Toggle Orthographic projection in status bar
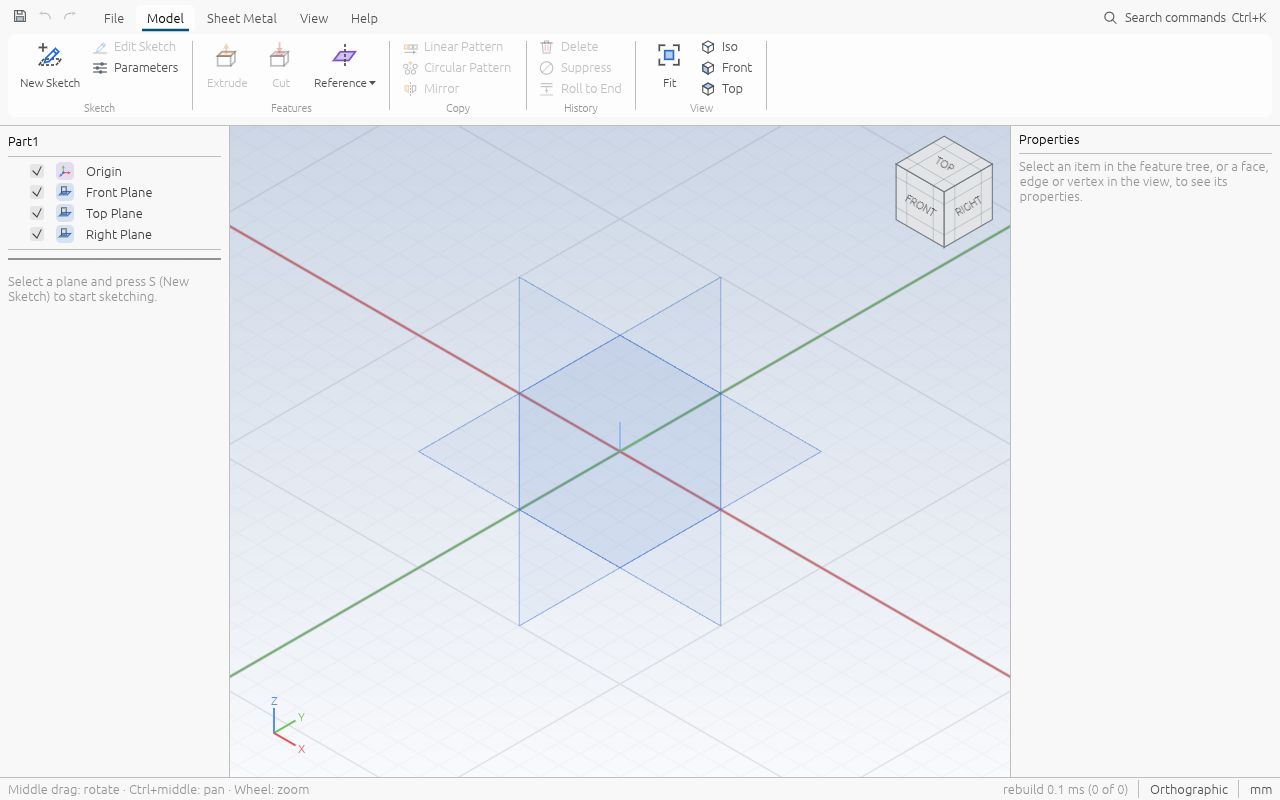Image resolution: width=1280 pixels, height=800 pixels. click(1189, 789)
